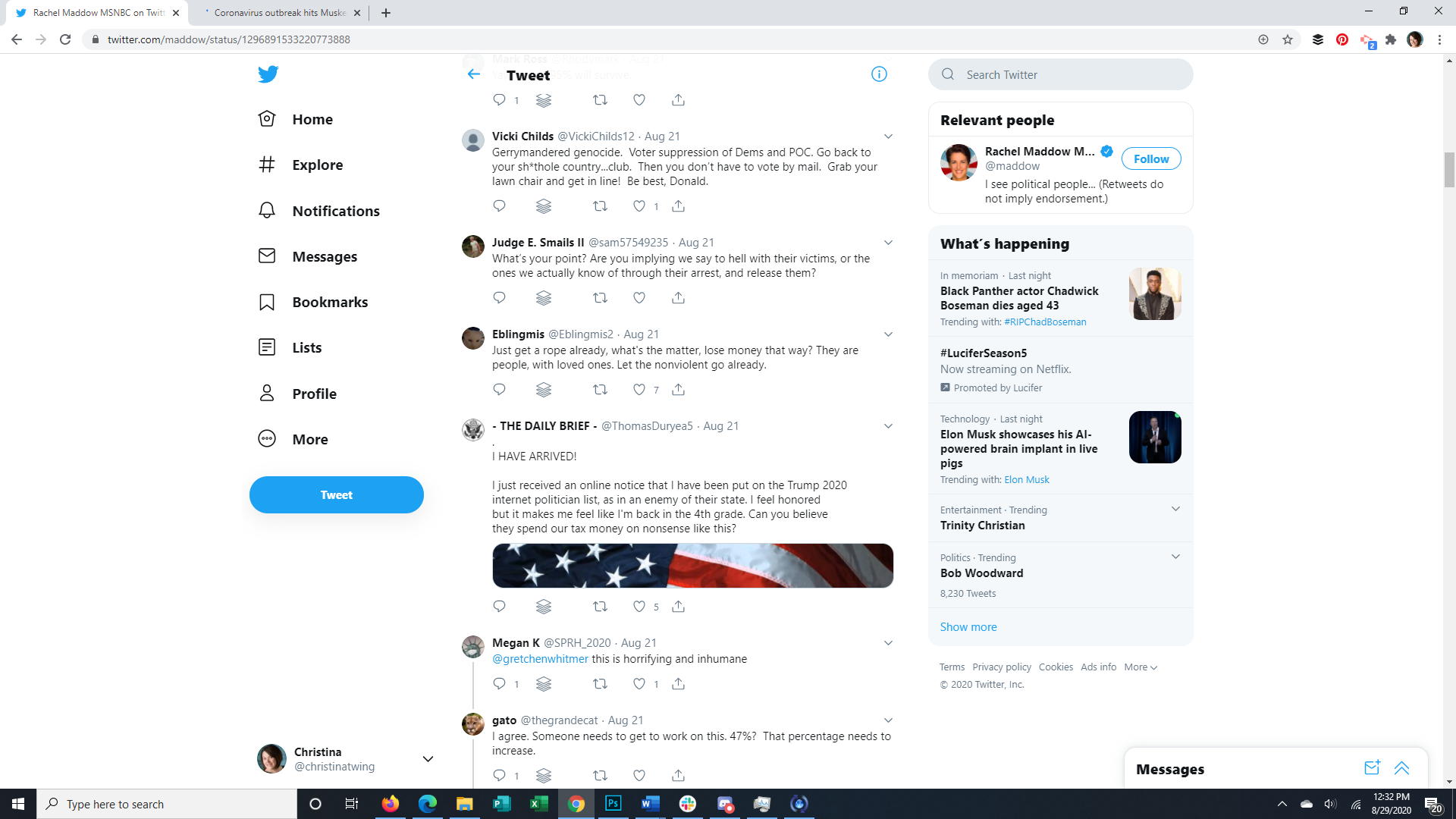The image size is (1456, 819).
Task: Retweet Eblingmis' reply
Action: [600, 390]
